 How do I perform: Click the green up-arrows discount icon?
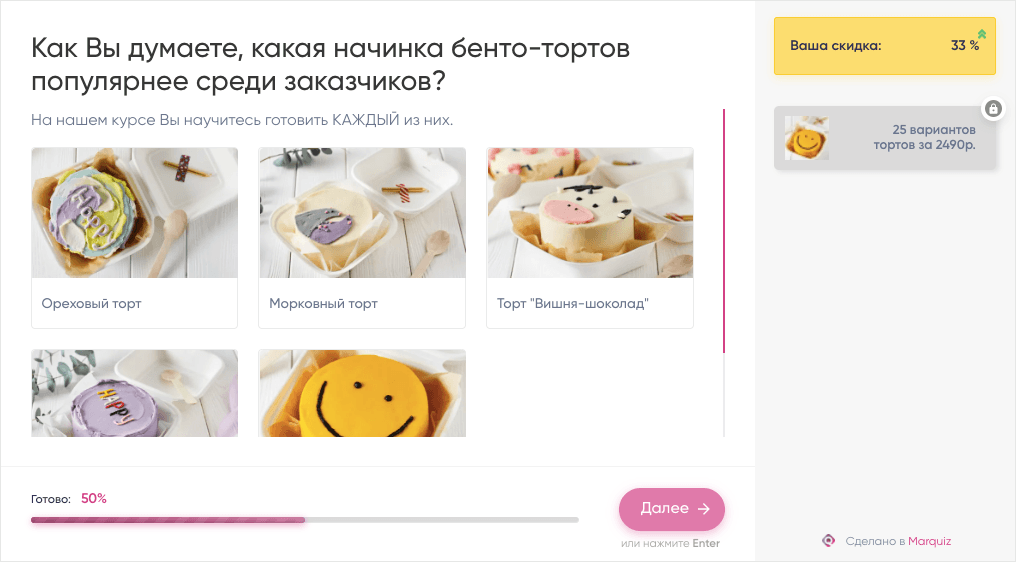click(982, 34)
